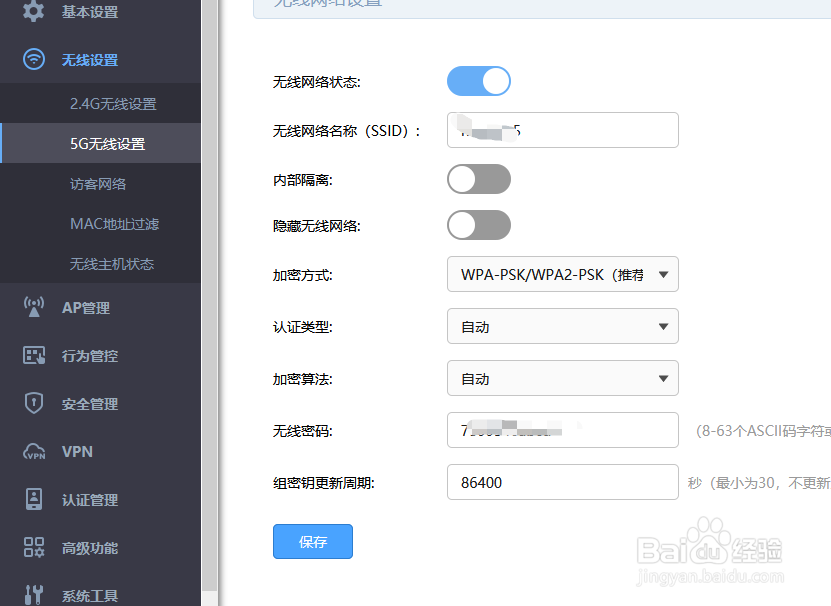Click the shield icon for 安全管理

[33, 403]
